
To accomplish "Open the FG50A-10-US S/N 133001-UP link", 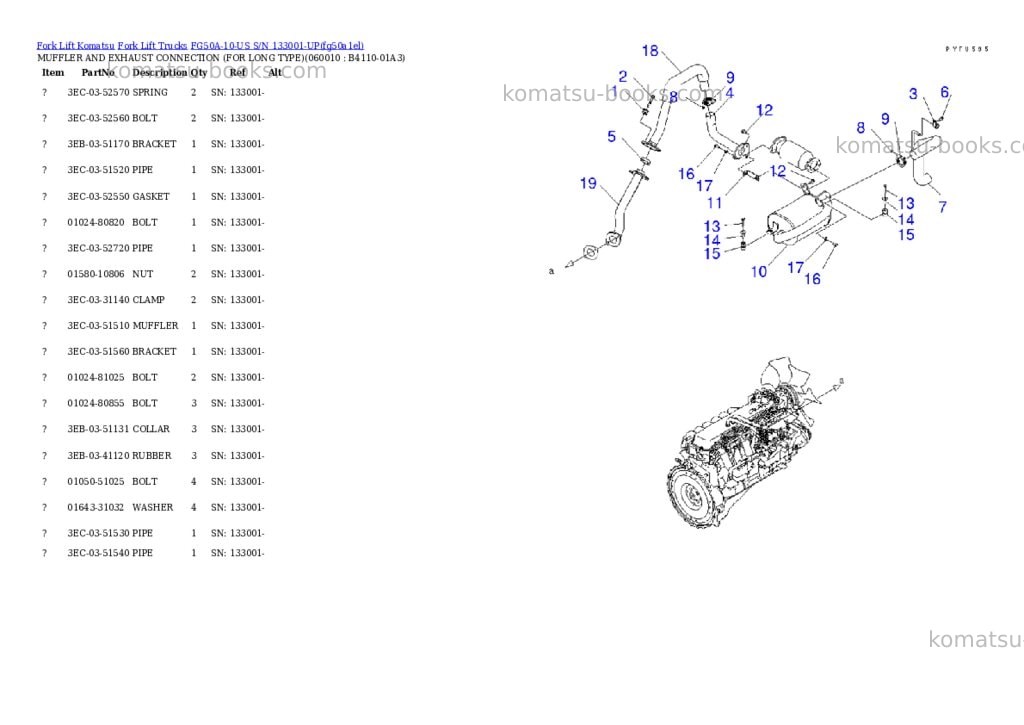I will point(277,46).
